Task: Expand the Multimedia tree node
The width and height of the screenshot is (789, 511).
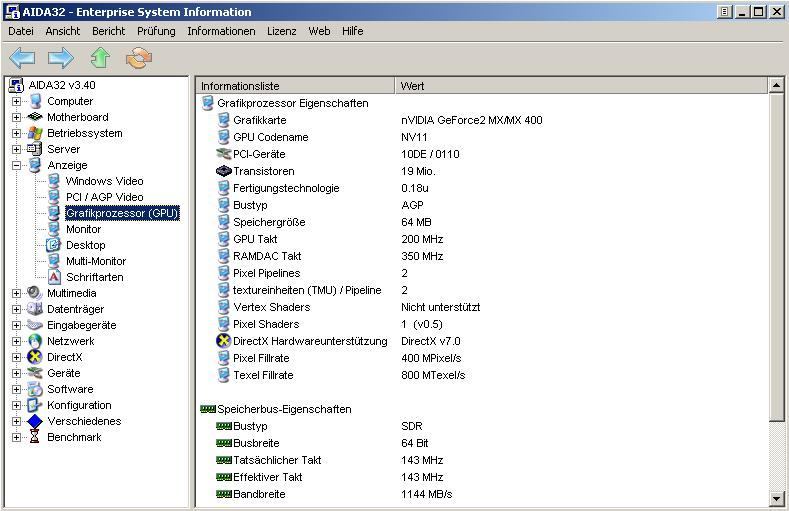Action: coord(17,293)
